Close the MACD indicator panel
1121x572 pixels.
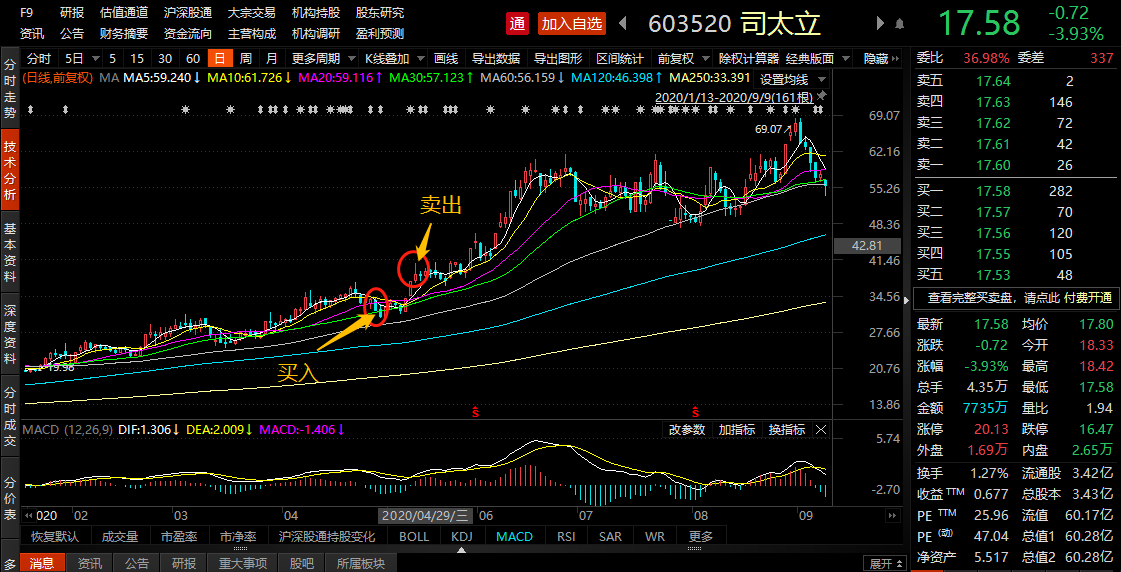click(821, 429)
